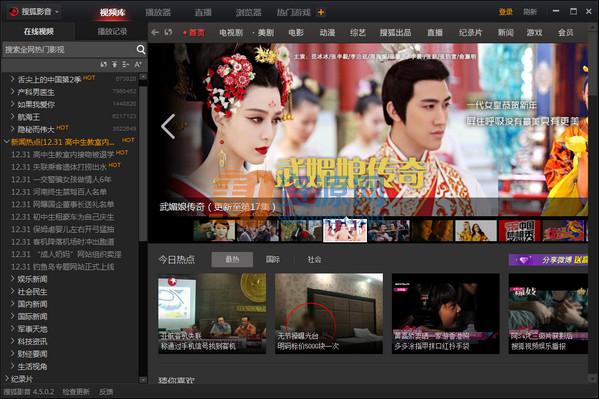Expand 航海王 tree item
The width and height of the screenshot is (599, 399).
click(13, 117)
